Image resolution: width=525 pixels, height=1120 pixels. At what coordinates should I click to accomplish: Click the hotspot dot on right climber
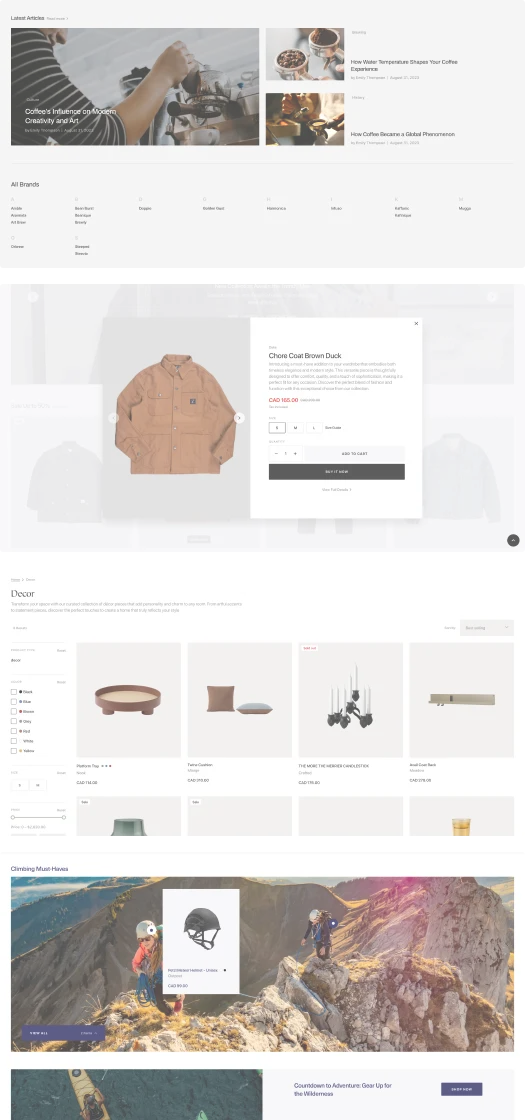333,923
